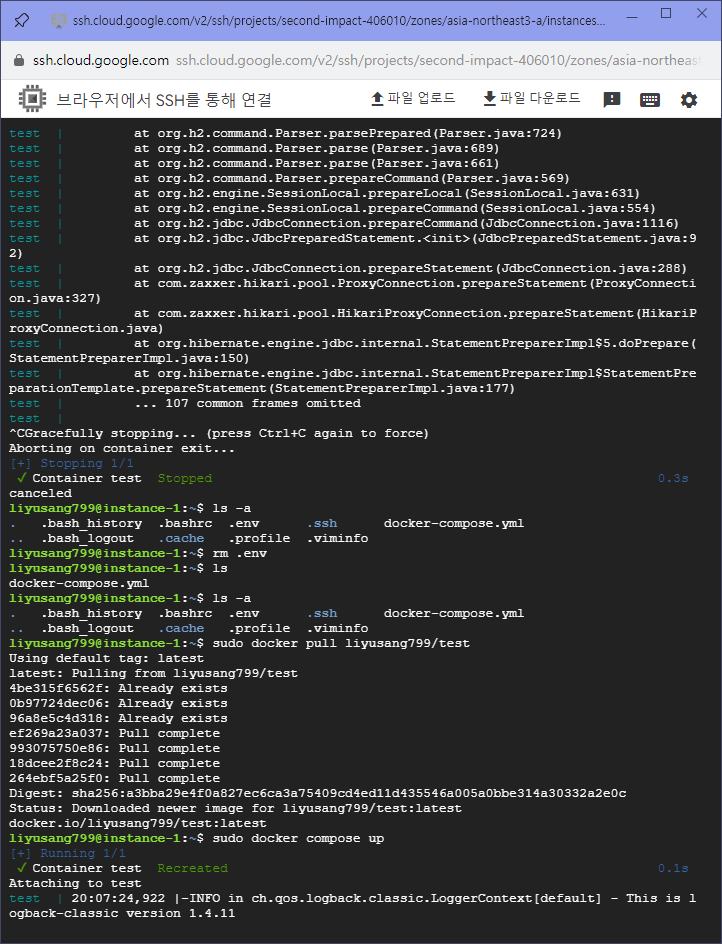The image size is (722, 944).
Task: Maximize the SSH browser window
Action: (x=666, y=13)
